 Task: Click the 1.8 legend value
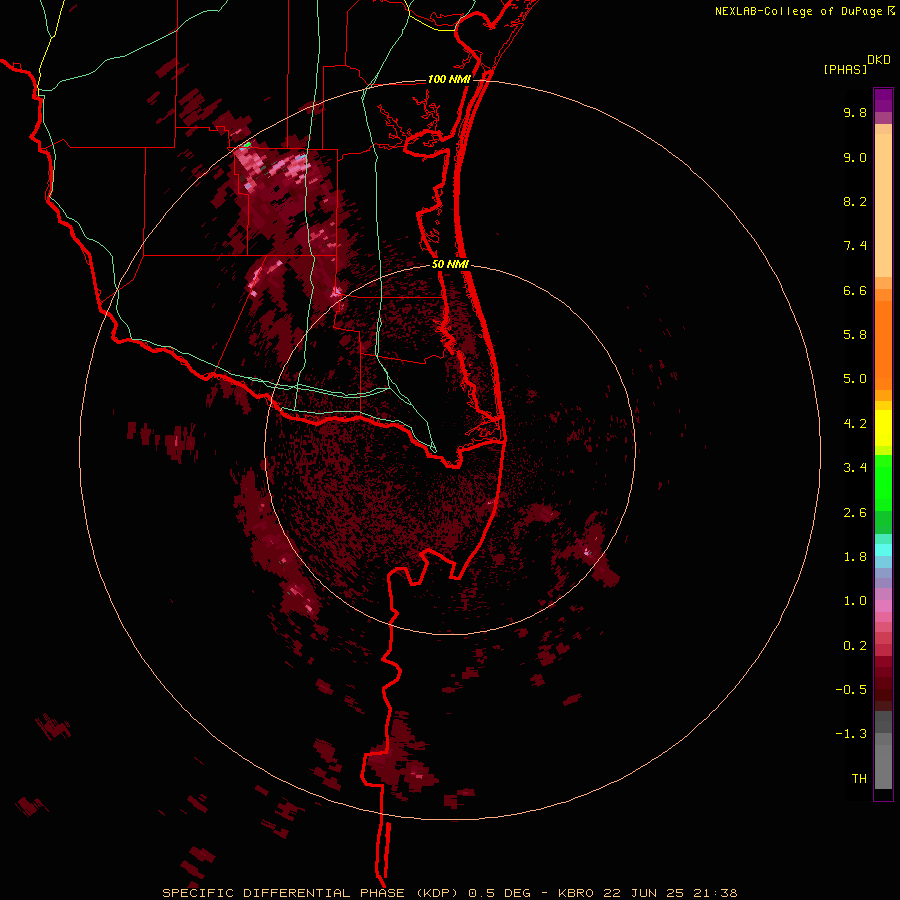pos(855,557)
